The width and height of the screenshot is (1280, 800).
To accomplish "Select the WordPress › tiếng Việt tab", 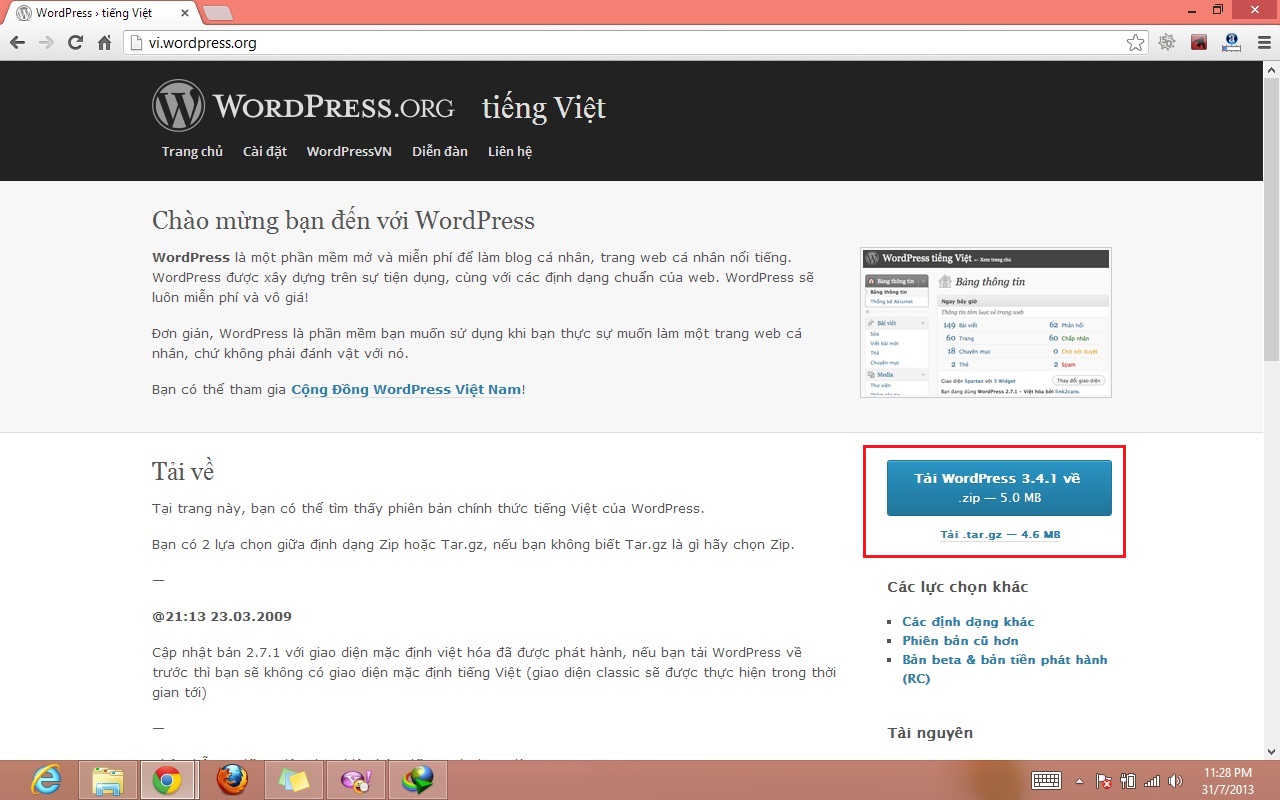I will [100, 13].
